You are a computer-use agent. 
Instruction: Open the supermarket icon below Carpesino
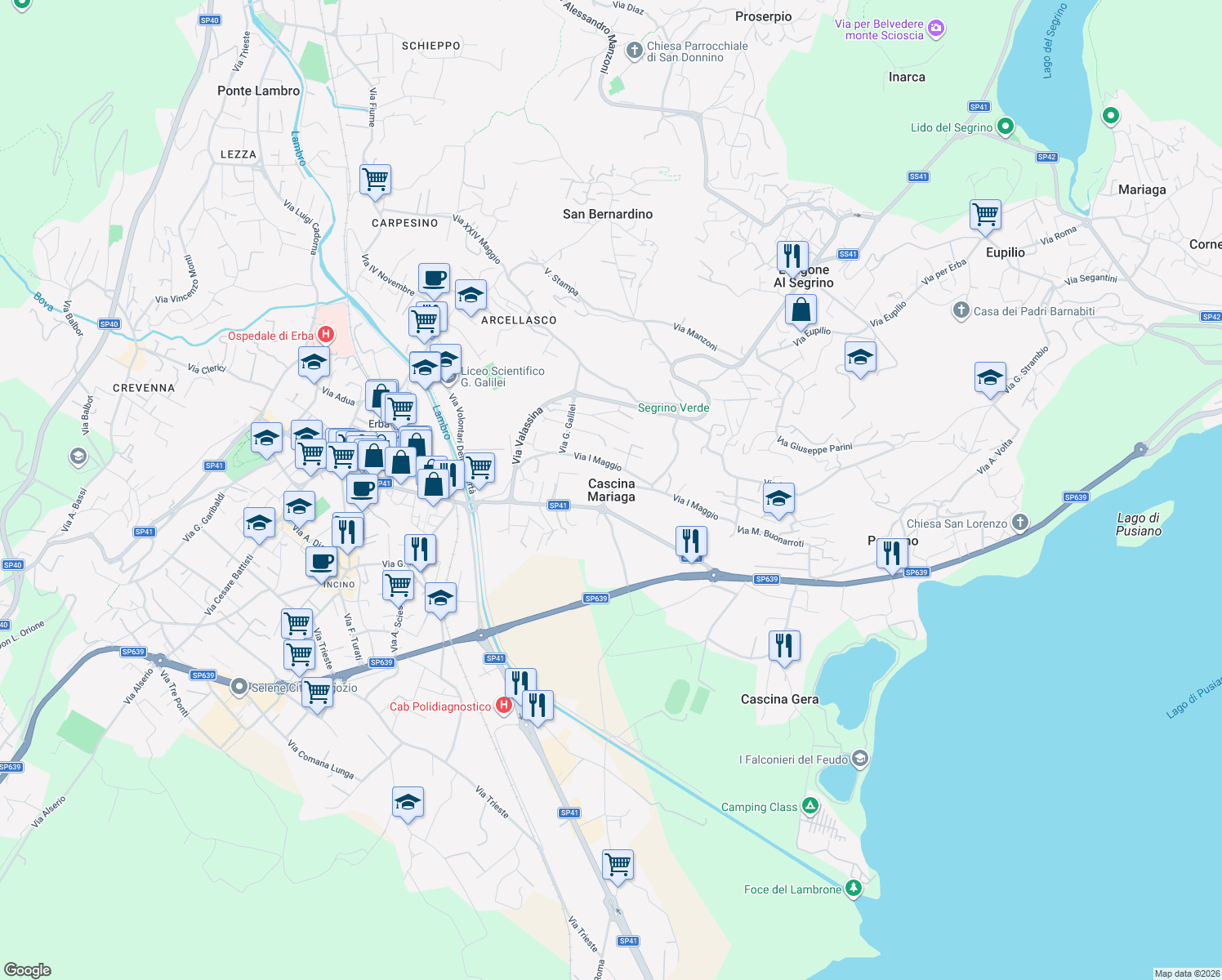tap(426, 320)
